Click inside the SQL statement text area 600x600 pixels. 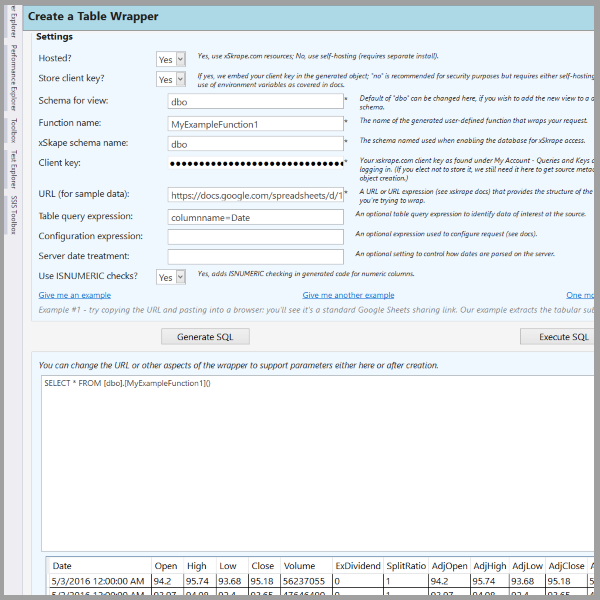(x=318, y=463)
